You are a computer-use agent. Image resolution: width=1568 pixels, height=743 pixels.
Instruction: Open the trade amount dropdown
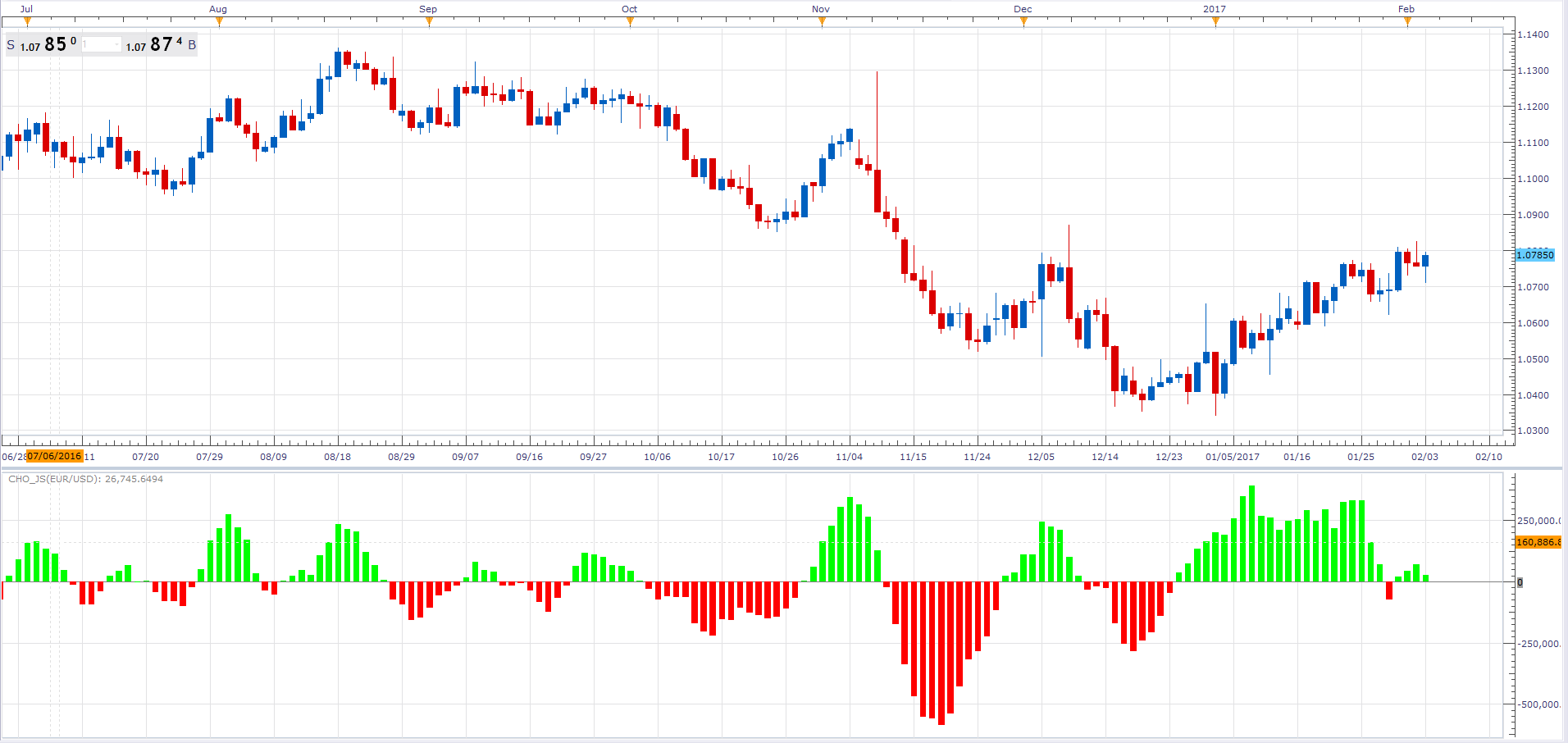pyautogui.click(x=101, y=44)
